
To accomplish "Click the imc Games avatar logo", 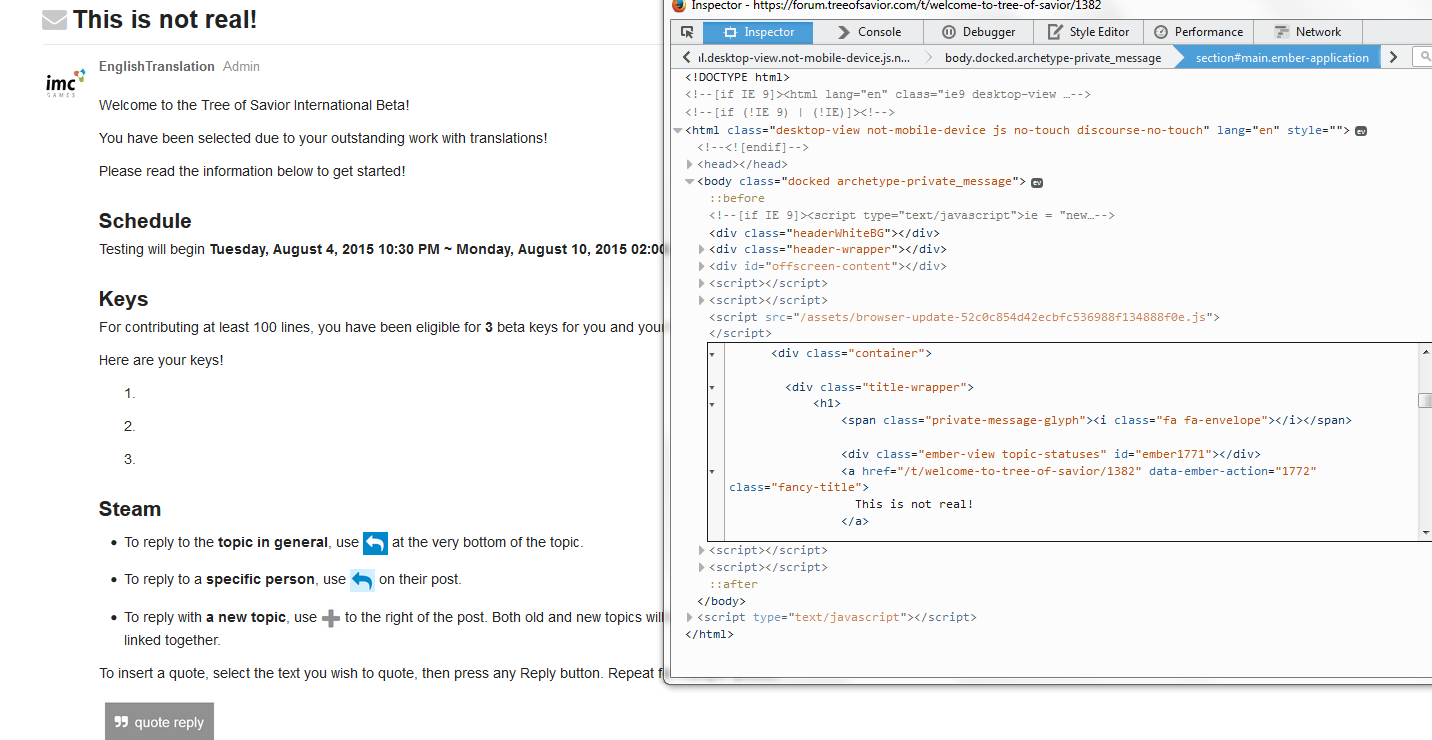I will [x=66, y=84].
